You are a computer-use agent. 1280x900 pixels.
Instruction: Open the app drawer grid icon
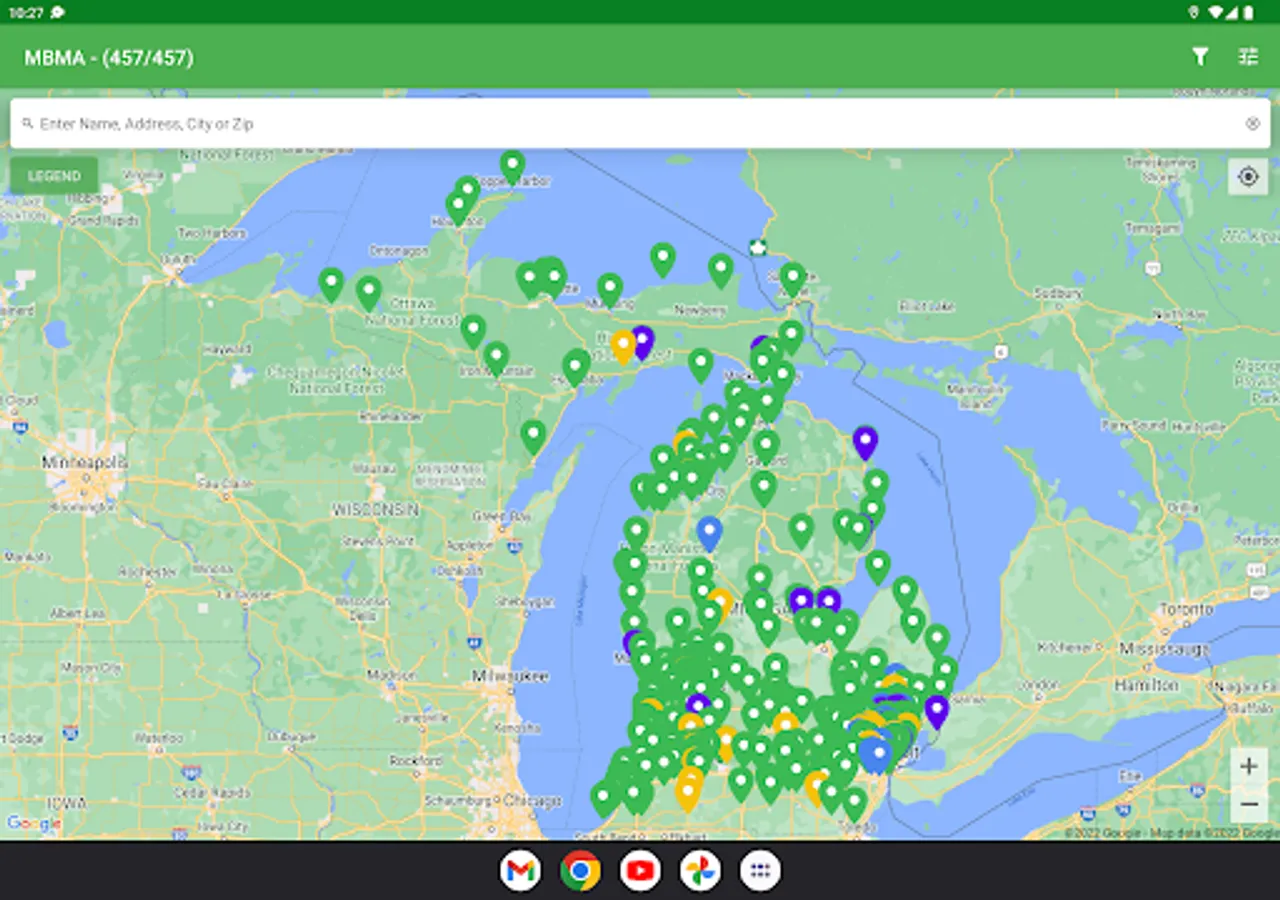[760, 871]
